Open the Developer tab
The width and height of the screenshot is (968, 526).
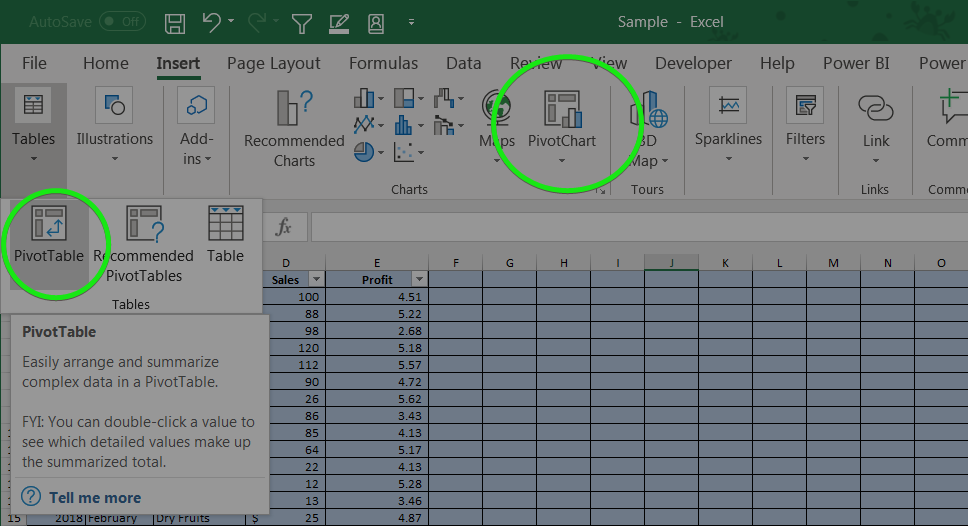tap(693, 63)
